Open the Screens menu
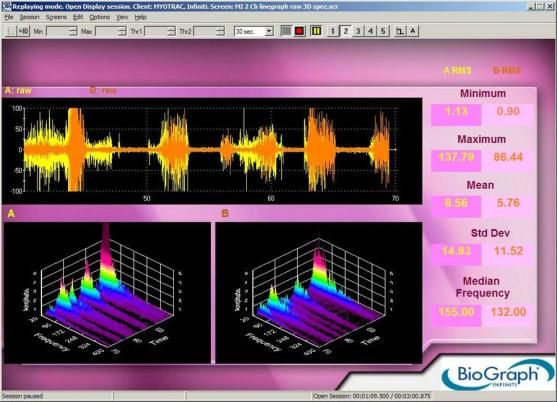Screen dimensions: 557x402 [56, 17]
